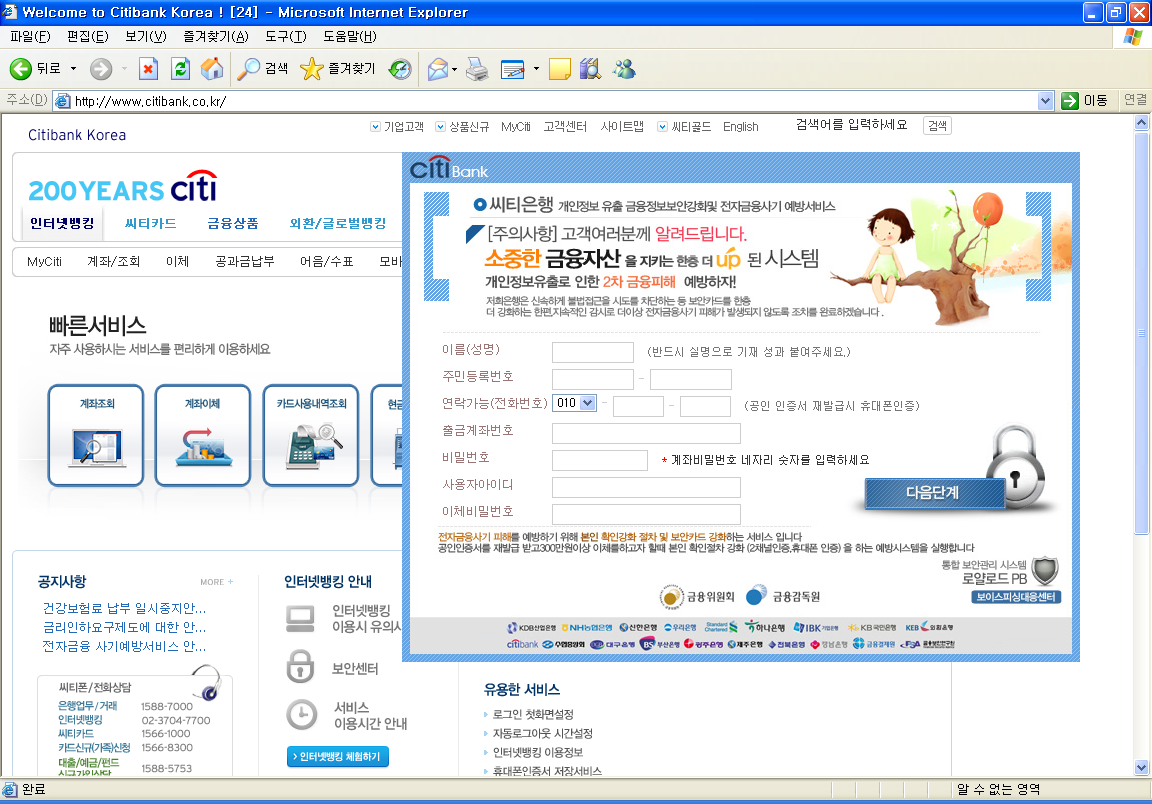The image size is (1152, 804).
Task: Open the 보기(V) menu
Action: pyautogui.click(x=145, y=36)
